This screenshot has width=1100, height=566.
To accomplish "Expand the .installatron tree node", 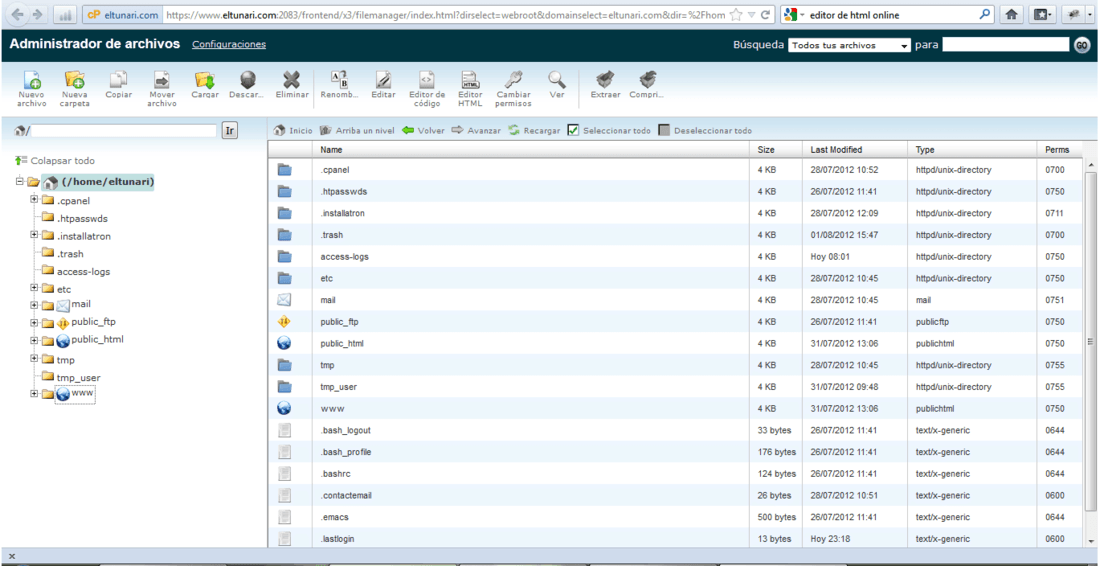I will pyautogui.click(x=34, y=235).
